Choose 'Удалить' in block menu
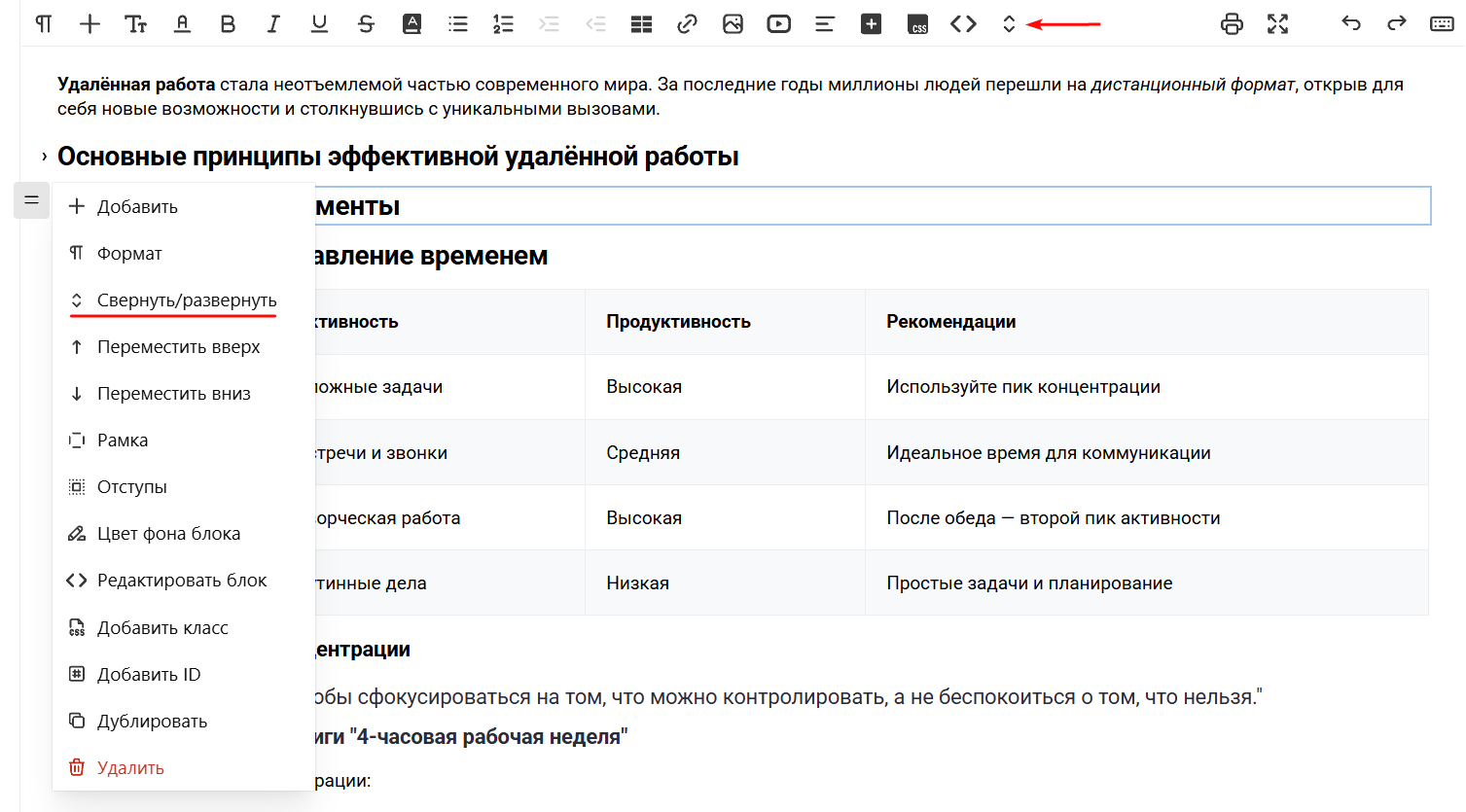The height and width of the screenshot is (812, 1466). pos(184,767)
